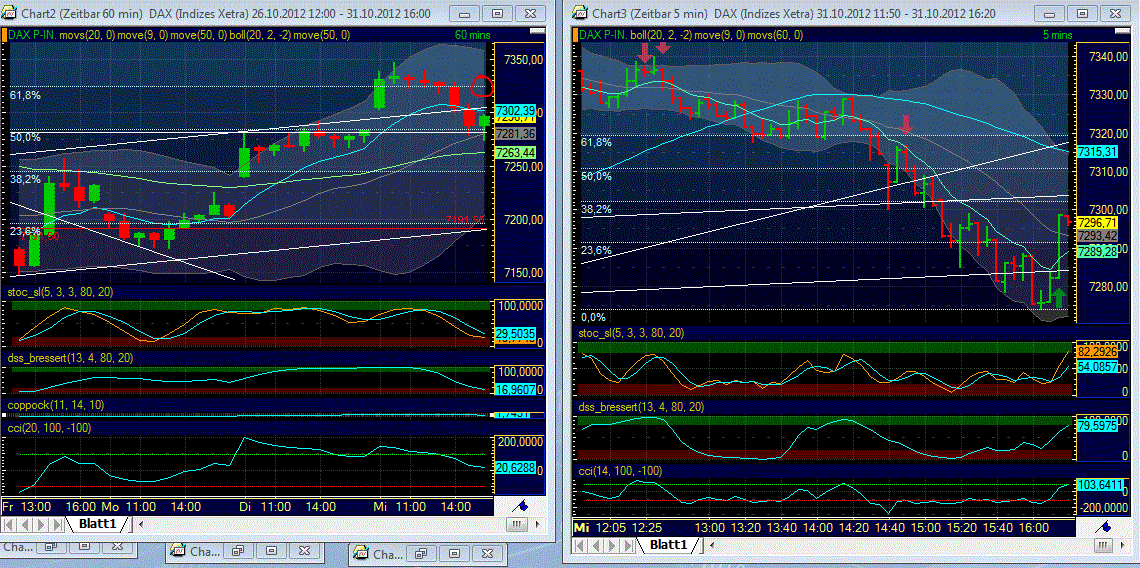Click the 7296,71 price tag in Chart3

pyautogui.click(x=1096, y=222)
